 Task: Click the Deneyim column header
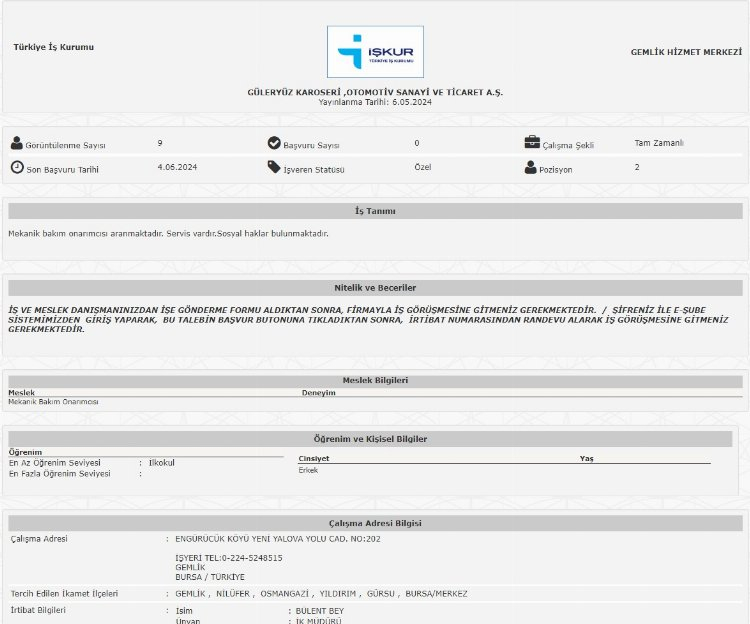[x=319, y=393]
